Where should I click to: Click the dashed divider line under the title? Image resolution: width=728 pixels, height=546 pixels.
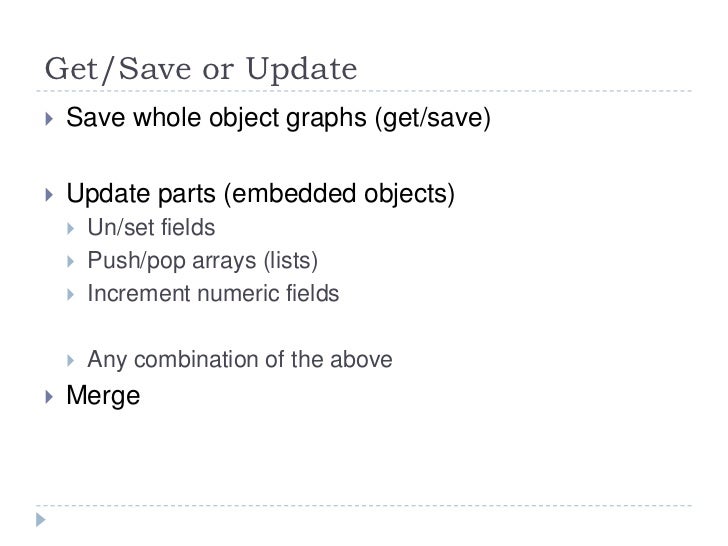[x=364, y=91]
